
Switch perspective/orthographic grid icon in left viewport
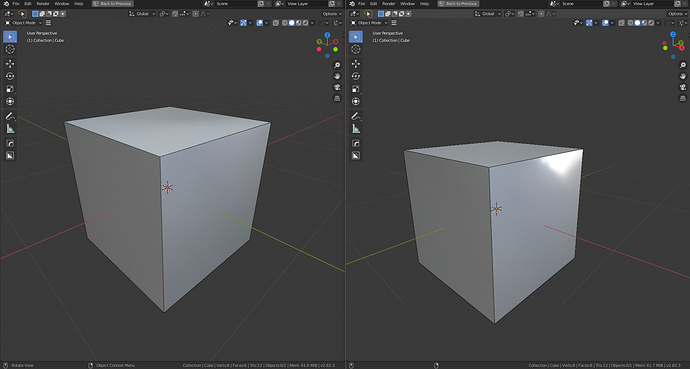[337, 98]
